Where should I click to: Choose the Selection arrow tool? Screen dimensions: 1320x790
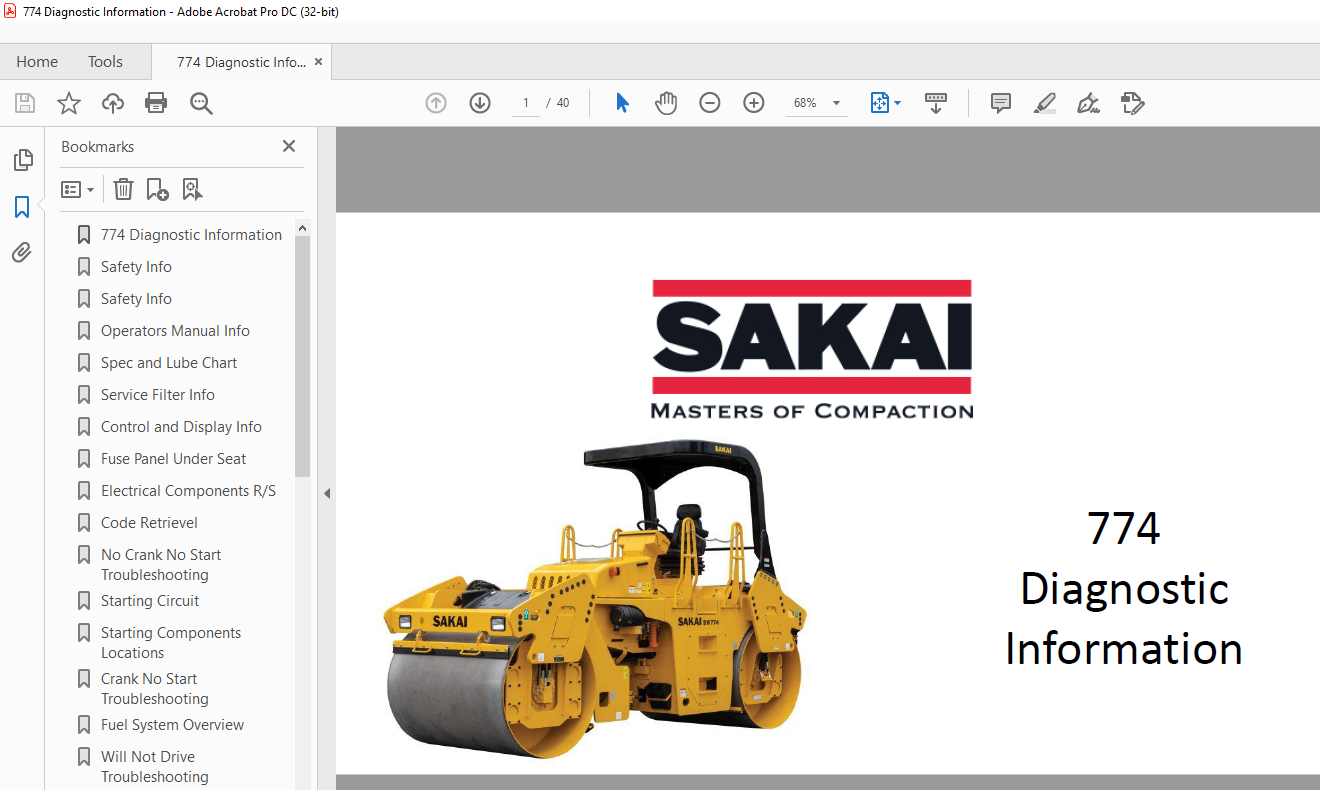(622, 103)
